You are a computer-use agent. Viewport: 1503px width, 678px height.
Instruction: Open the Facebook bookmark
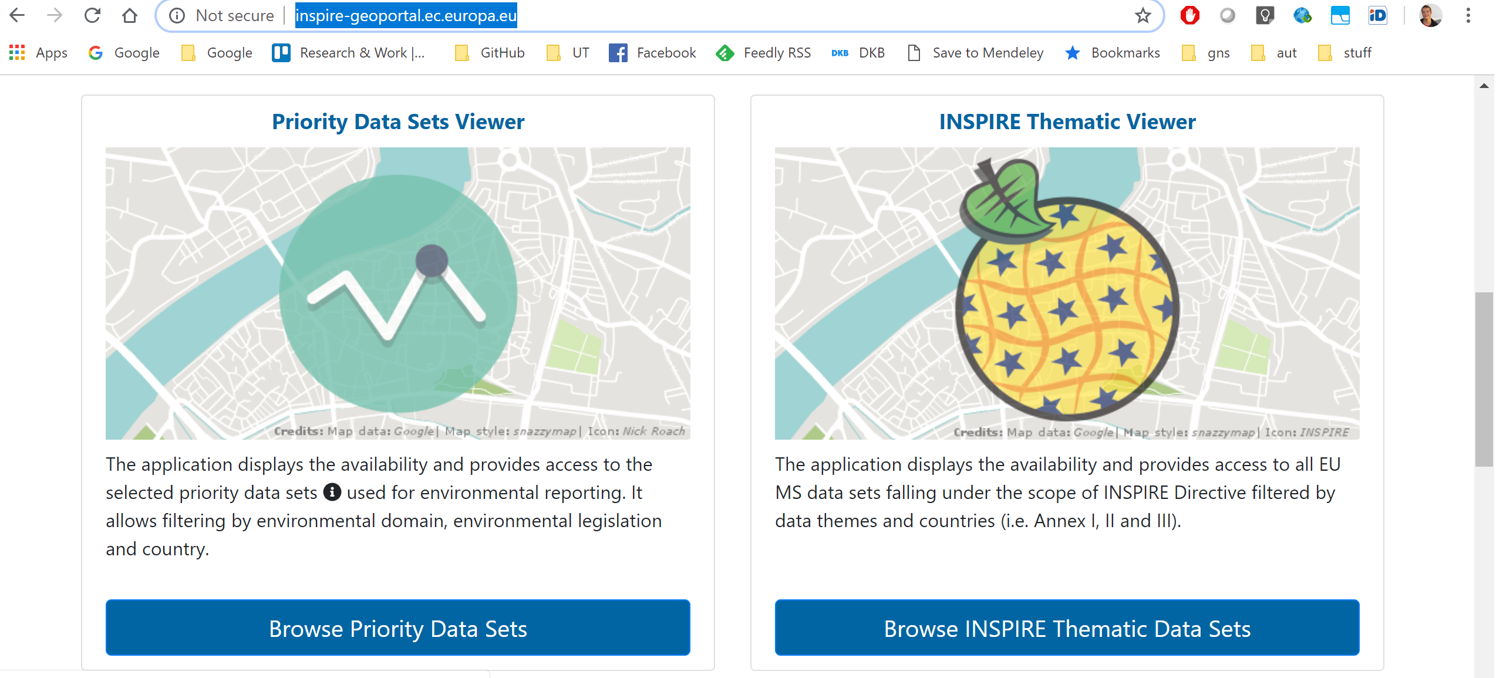(652, 53)
